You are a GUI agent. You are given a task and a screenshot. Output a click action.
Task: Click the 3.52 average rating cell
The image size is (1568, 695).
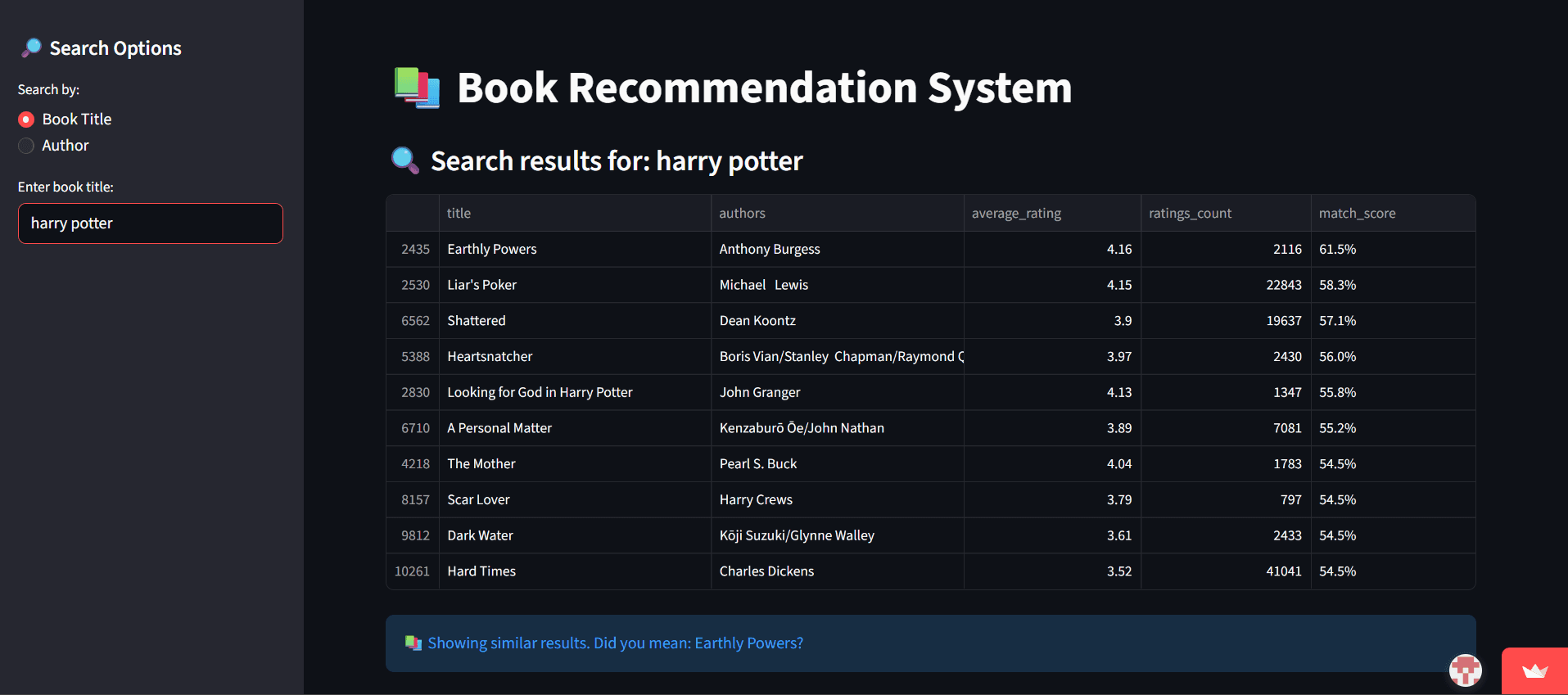pos(1052,571)
